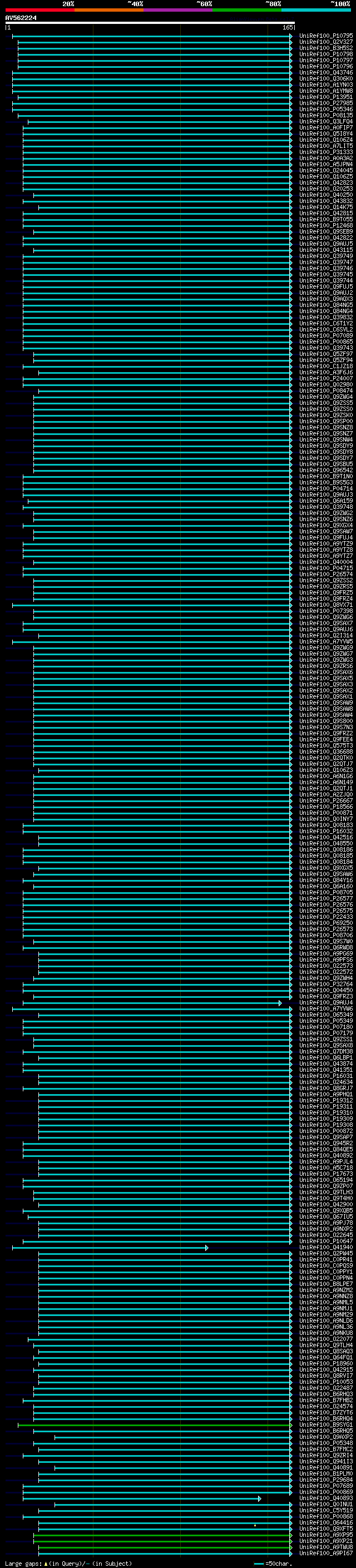356x1568 pixels.
Task: Click the purple ~60% identity legend segment
Action: click(179, 10)
